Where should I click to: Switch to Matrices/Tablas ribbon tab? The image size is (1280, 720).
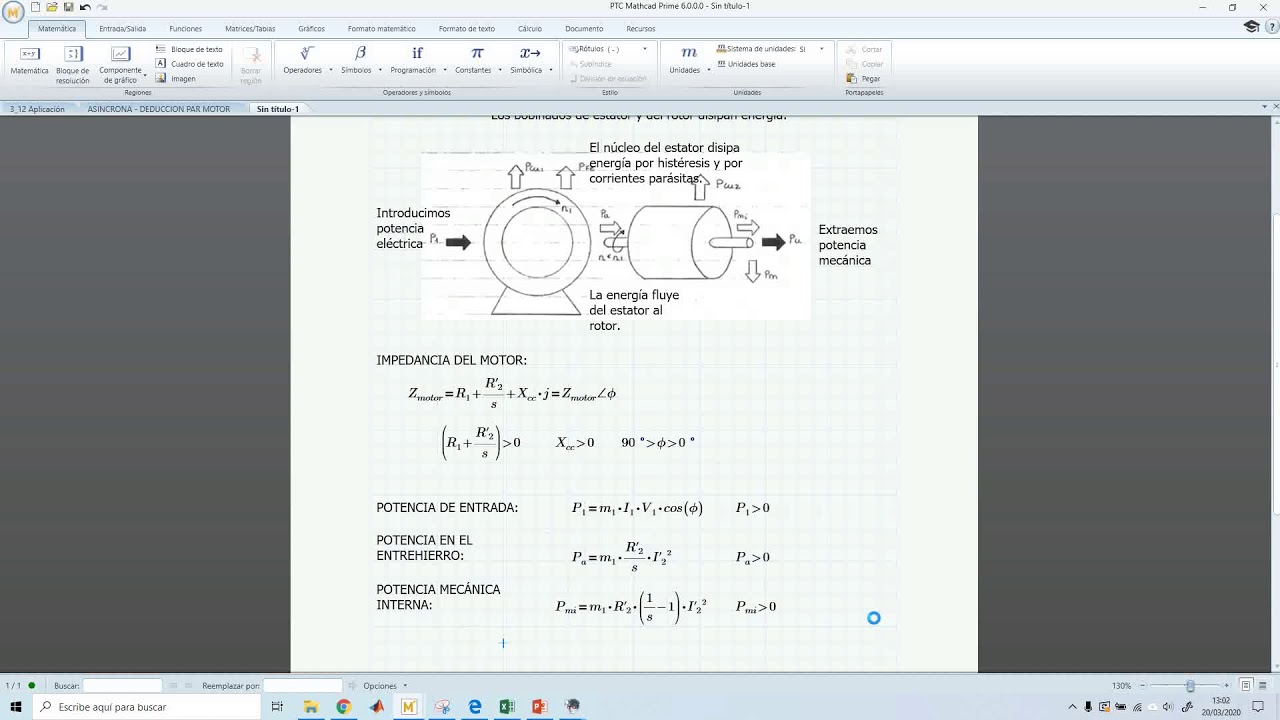(x=250, y=29)
